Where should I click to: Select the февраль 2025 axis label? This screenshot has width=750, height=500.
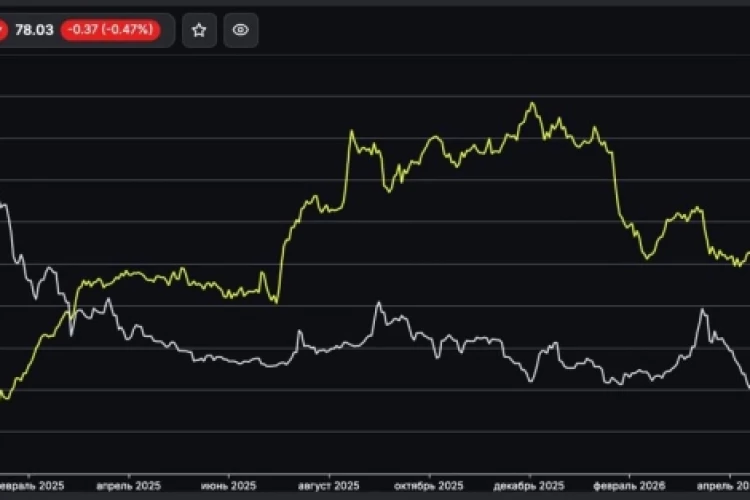pyautogui.click(x=30, y=486)
